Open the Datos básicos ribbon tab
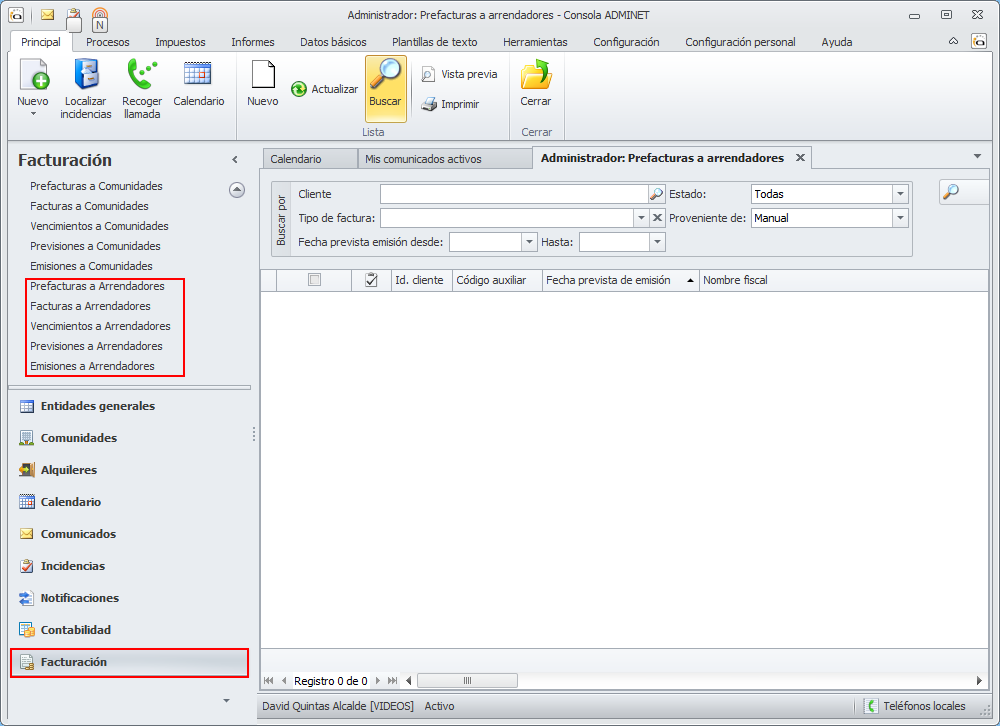Viewport: 1000px width, 726px height. pyautogui.click(x=334, y=42)
